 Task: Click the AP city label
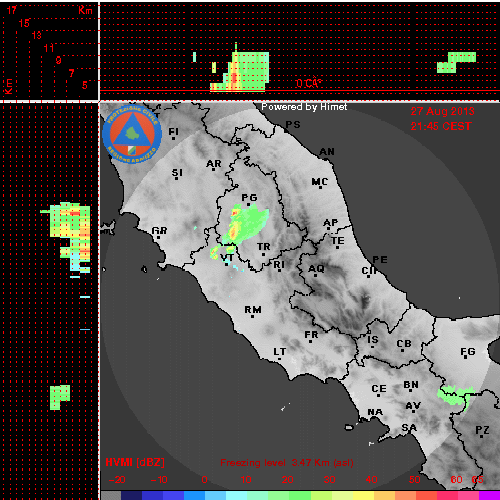(x=331, y=223)
